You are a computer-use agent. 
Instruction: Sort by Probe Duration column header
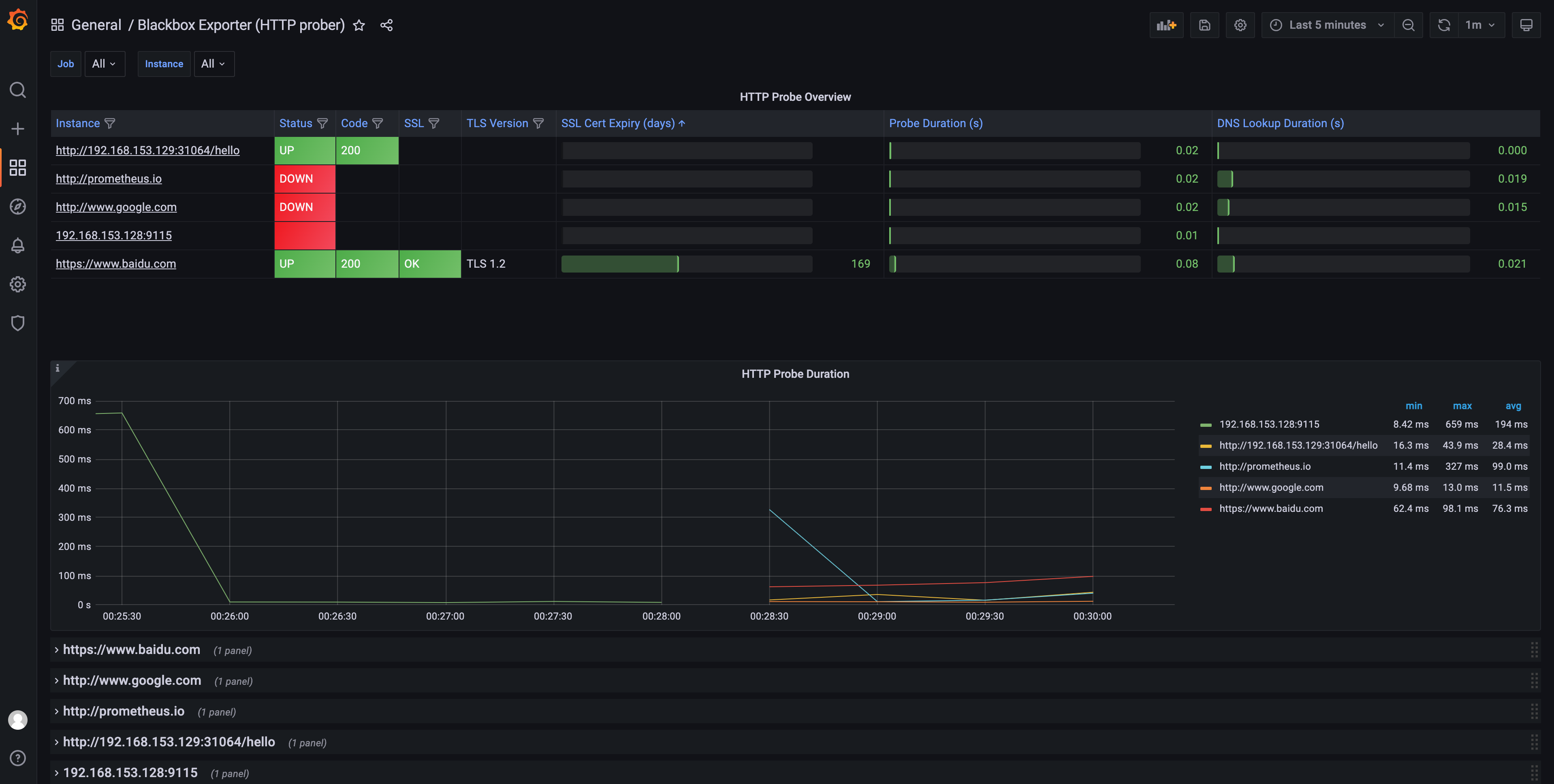935,124
